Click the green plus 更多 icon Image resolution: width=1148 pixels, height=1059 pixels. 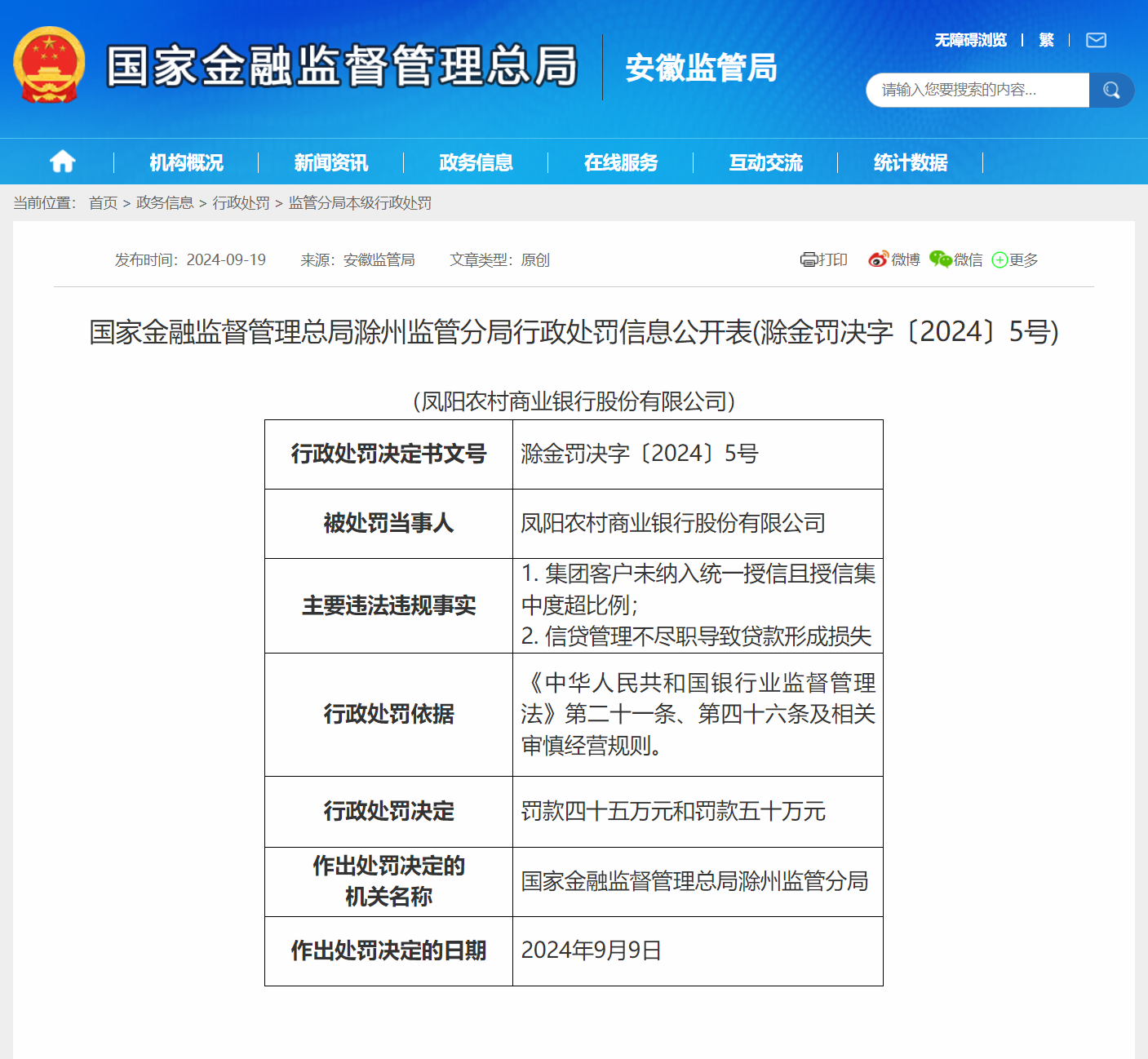point(1000,260)
